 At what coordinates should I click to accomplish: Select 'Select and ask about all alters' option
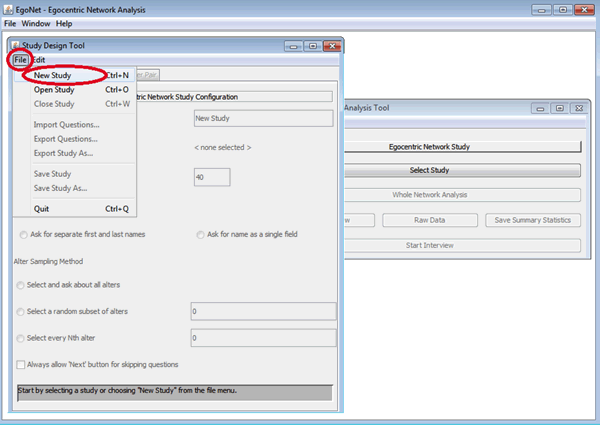[20, 285]
